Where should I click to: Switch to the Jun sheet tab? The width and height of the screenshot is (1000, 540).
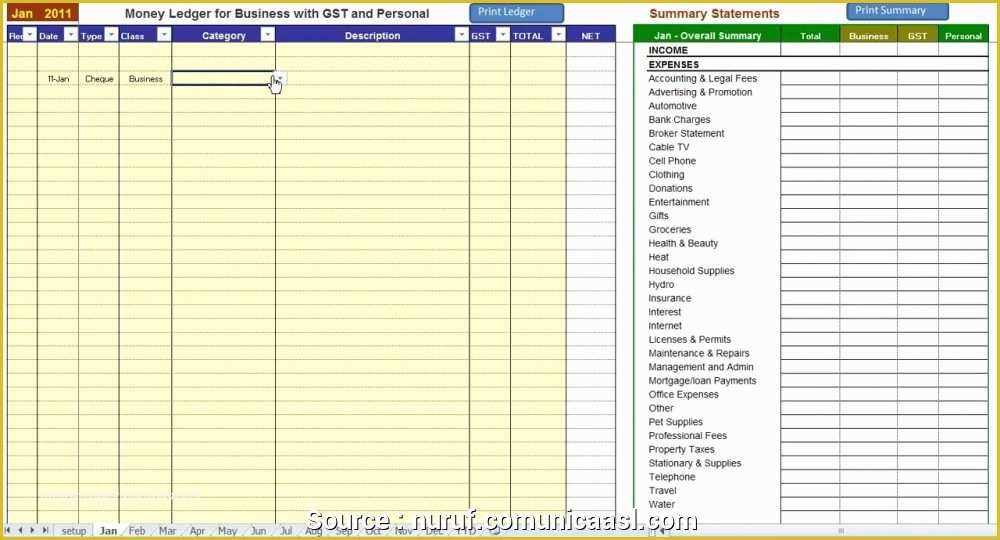258,531
